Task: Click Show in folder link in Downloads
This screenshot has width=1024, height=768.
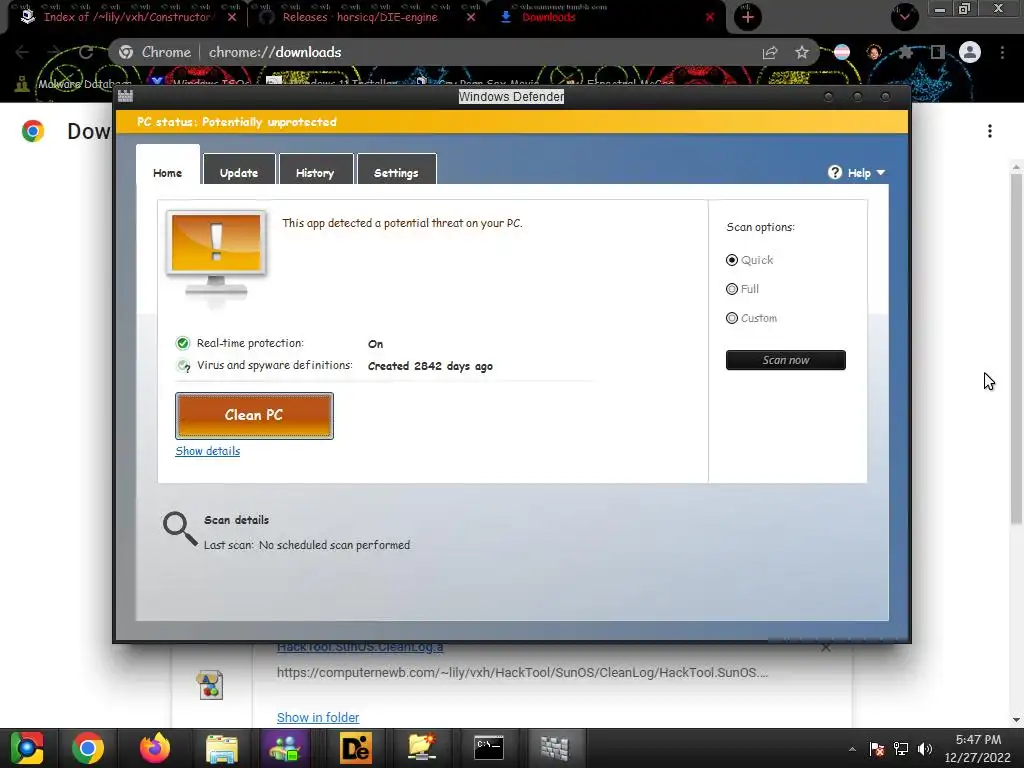Action: [318, 717]
